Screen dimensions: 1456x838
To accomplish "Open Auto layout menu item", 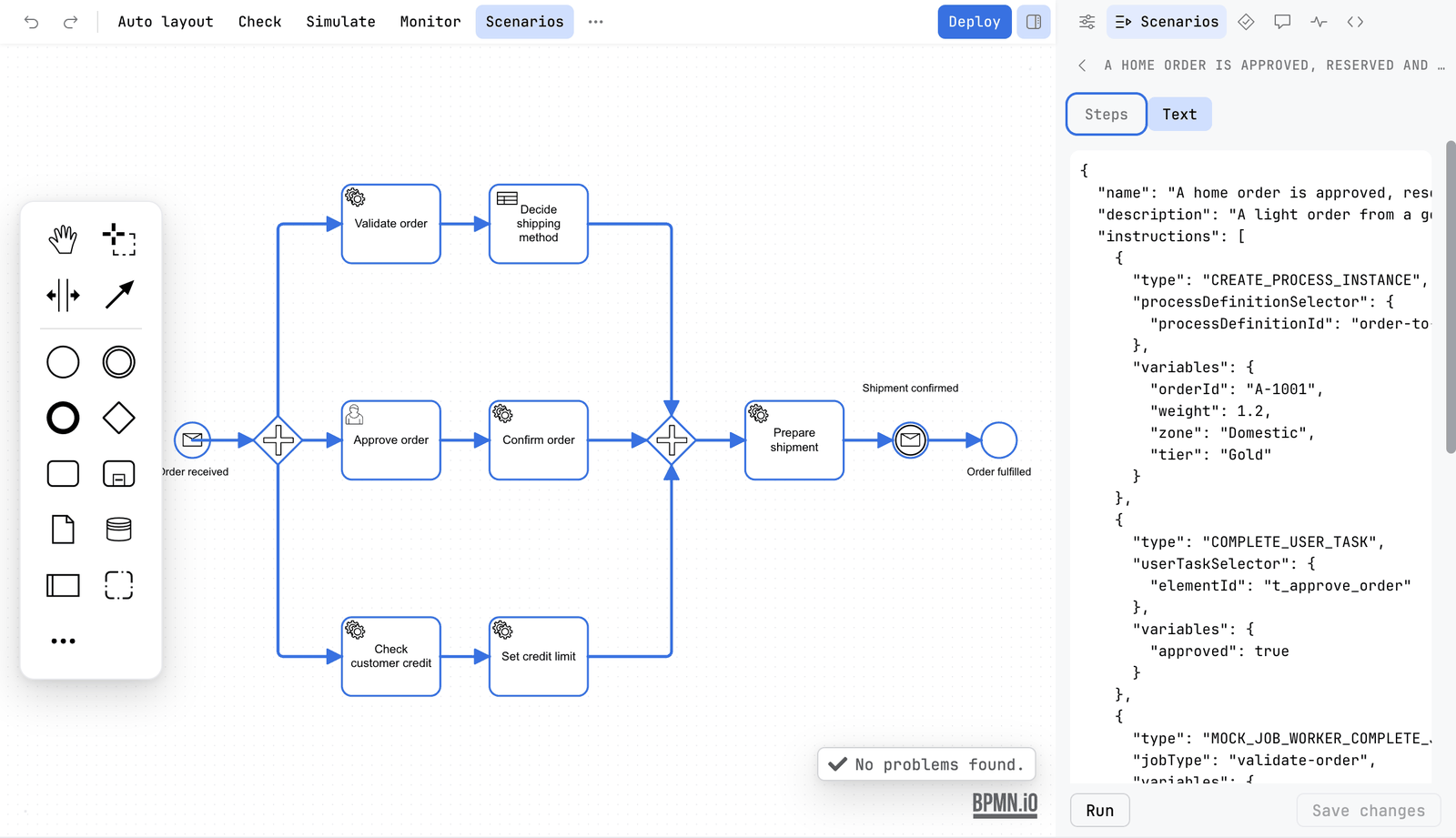I will coord(166,22).
